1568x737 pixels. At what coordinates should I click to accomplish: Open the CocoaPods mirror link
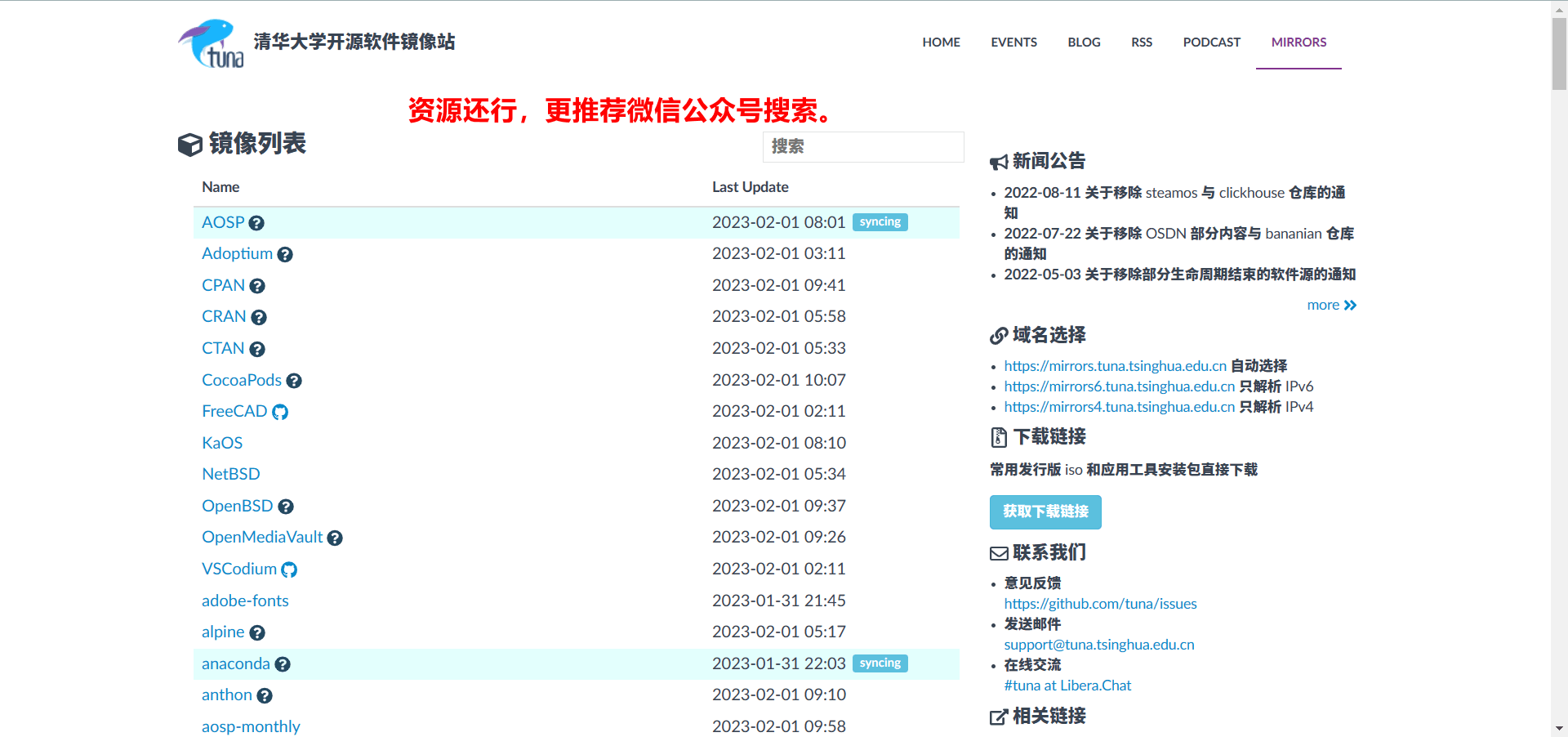[242, 380]
